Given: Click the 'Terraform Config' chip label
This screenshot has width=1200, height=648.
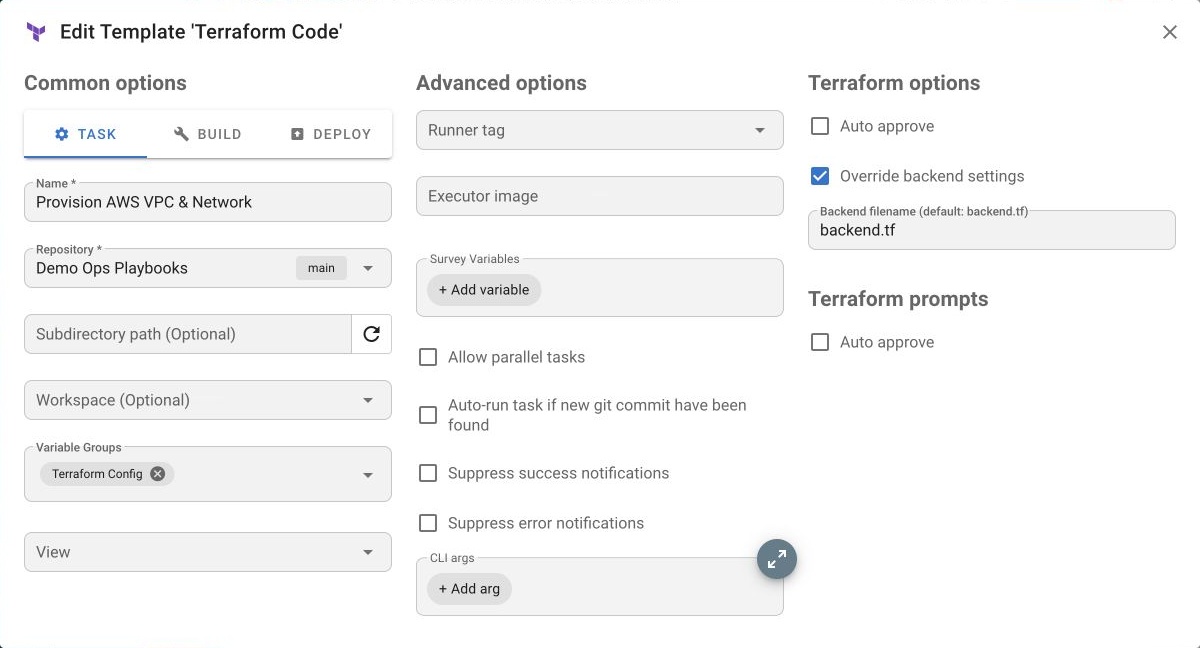Looking at the screenshot, I should (97, 474).
